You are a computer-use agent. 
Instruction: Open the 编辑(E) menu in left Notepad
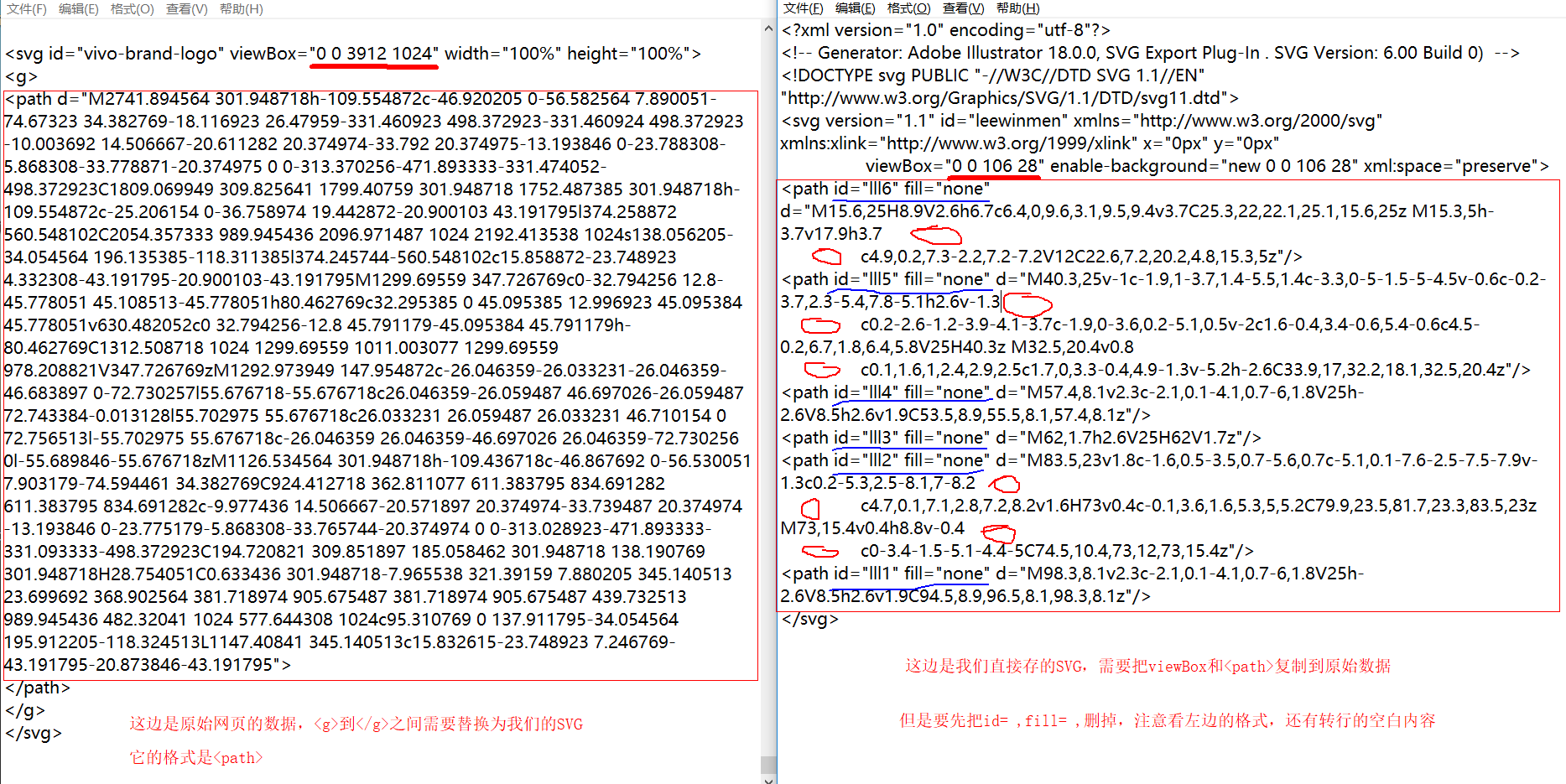79,9
